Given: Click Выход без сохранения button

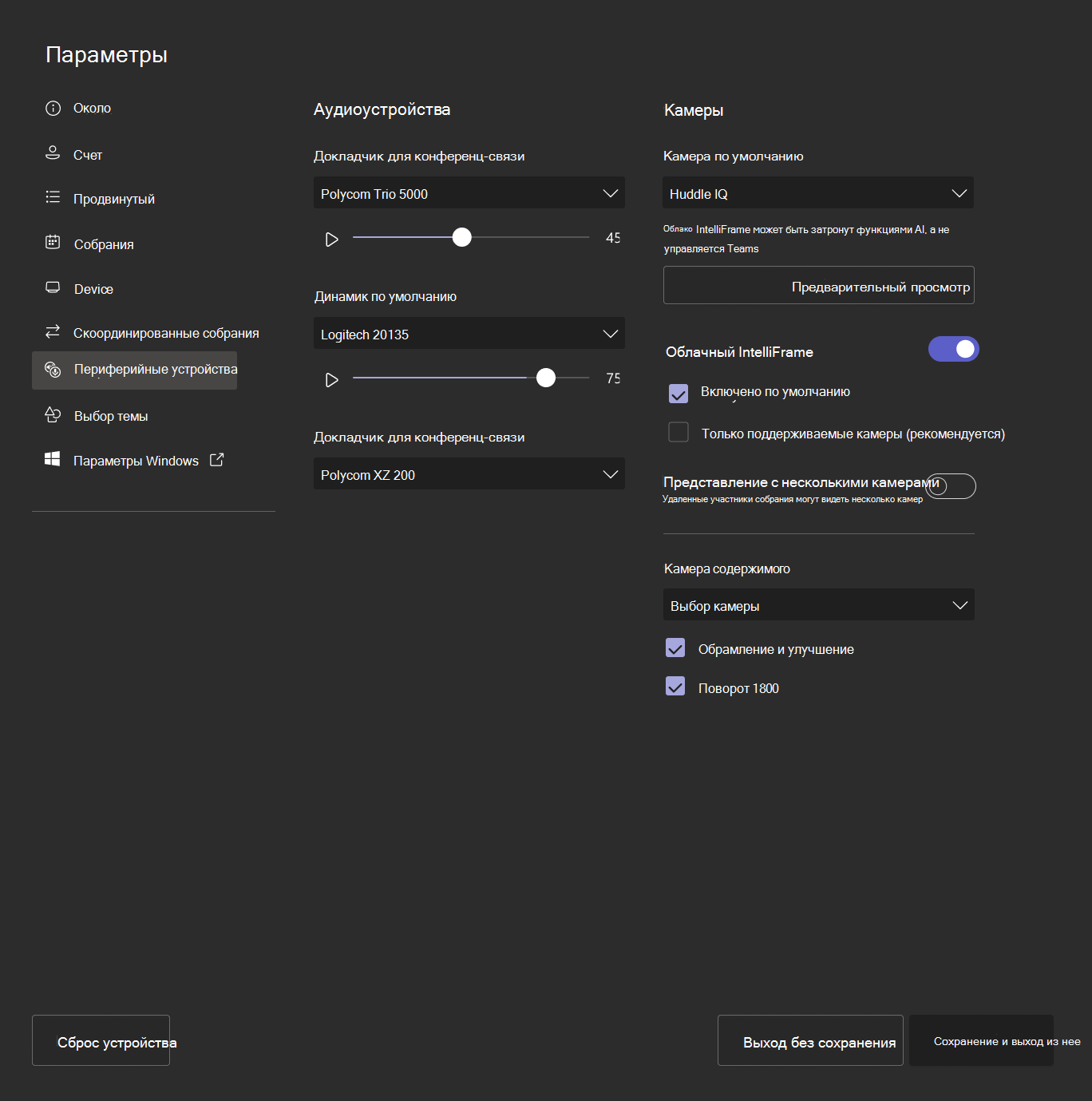Looking at the screenshot, I should tap(810, 1040).
